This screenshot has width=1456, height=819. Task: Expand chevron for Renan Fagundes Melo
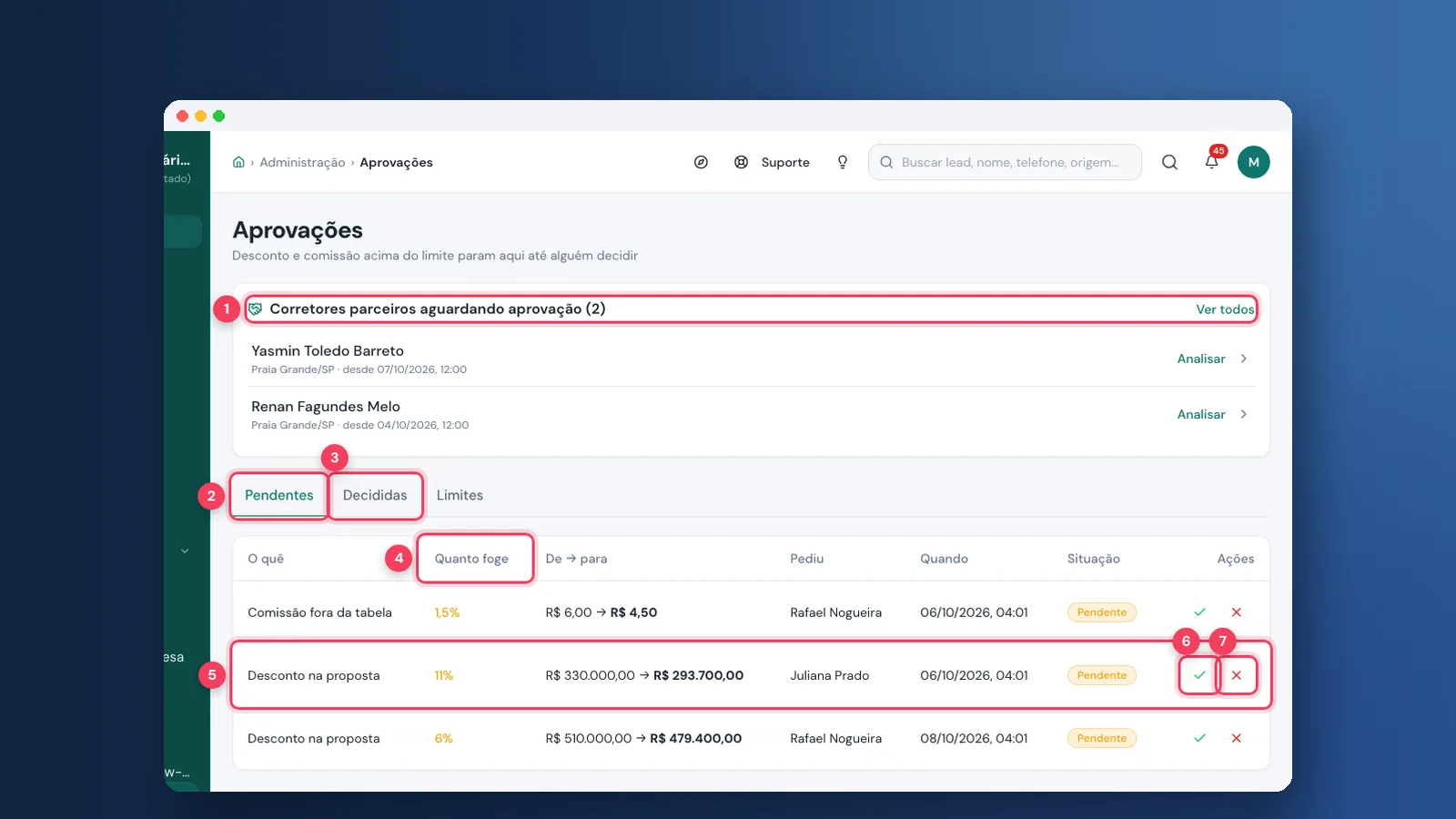(1244, 414)
